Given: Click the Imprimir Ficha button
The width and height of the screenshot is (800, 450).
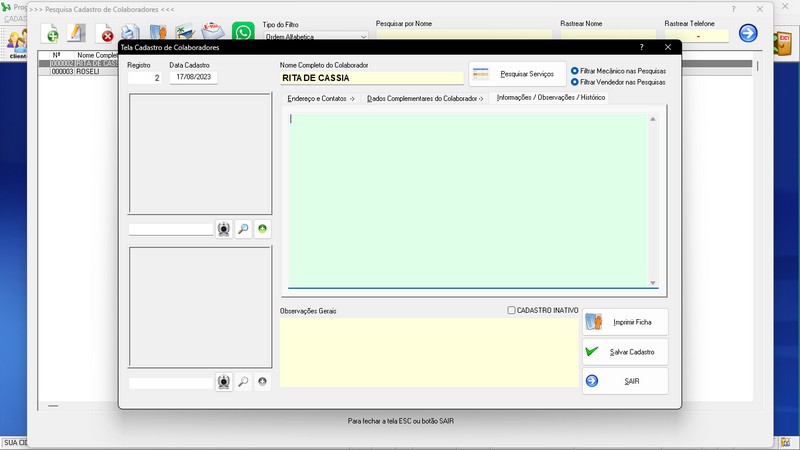Looking at the screenshot, I should tap(625, 322).
